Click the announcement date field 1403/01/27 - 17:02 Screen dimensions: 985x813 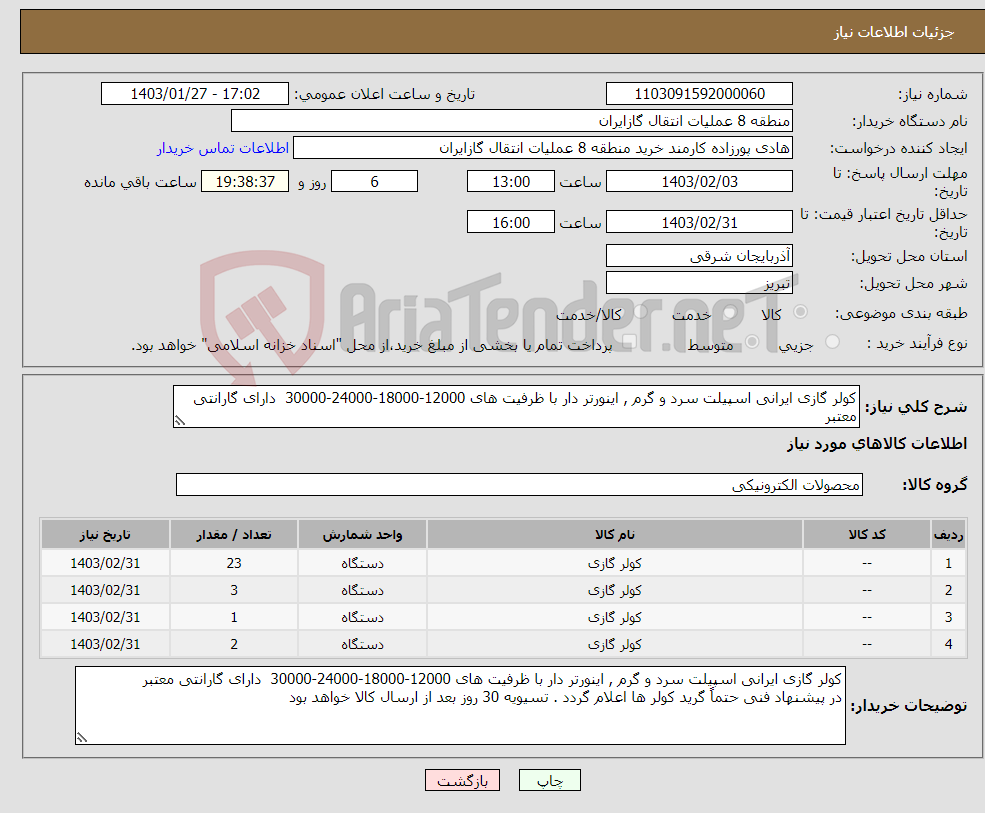[x=195, y=94]
